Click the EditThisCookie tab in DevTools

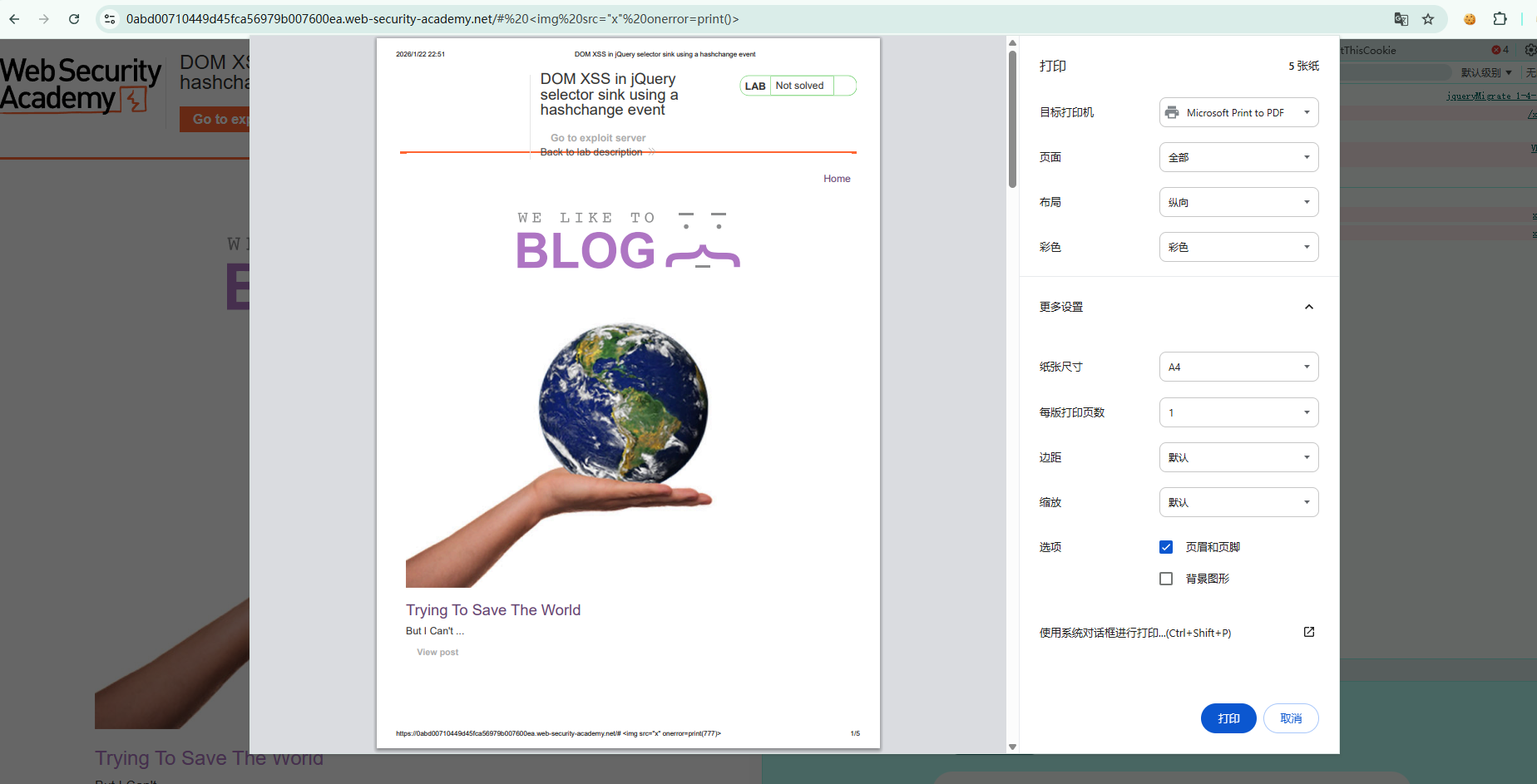coord(1368,50)
